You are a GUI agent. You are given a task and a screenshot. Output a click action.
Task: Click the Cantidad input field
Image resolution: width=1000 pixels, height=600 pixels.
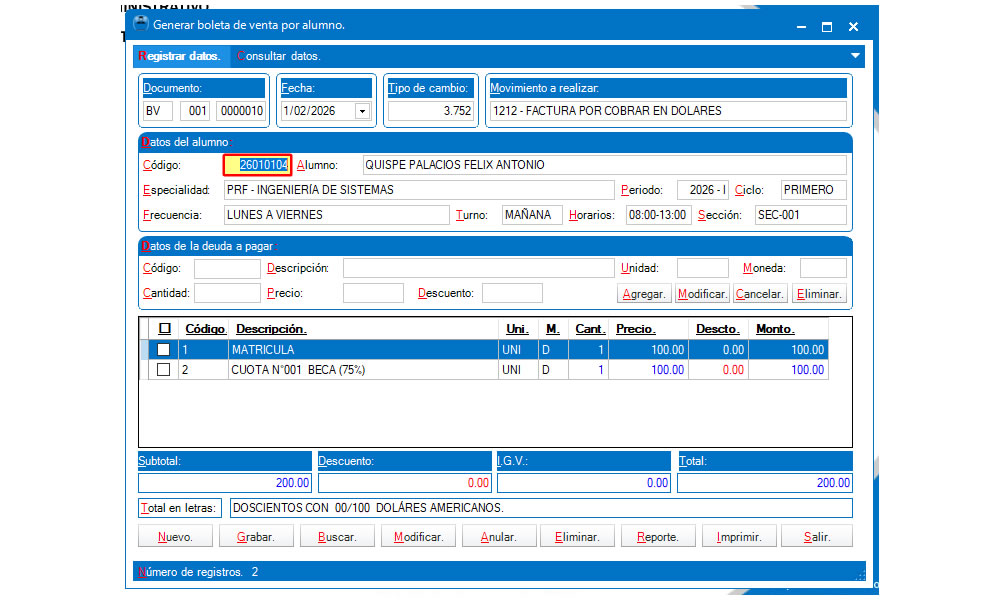[x=227, y=293]
